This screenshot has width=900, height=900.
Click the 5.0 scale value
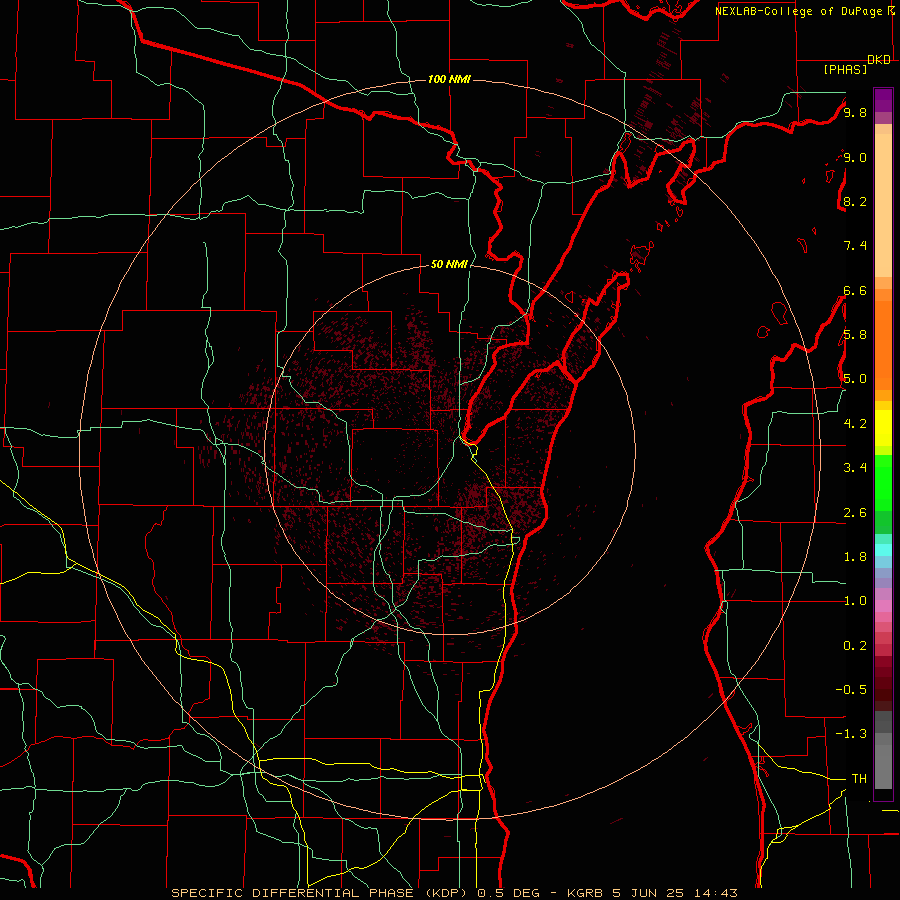[x=855, y=379]
